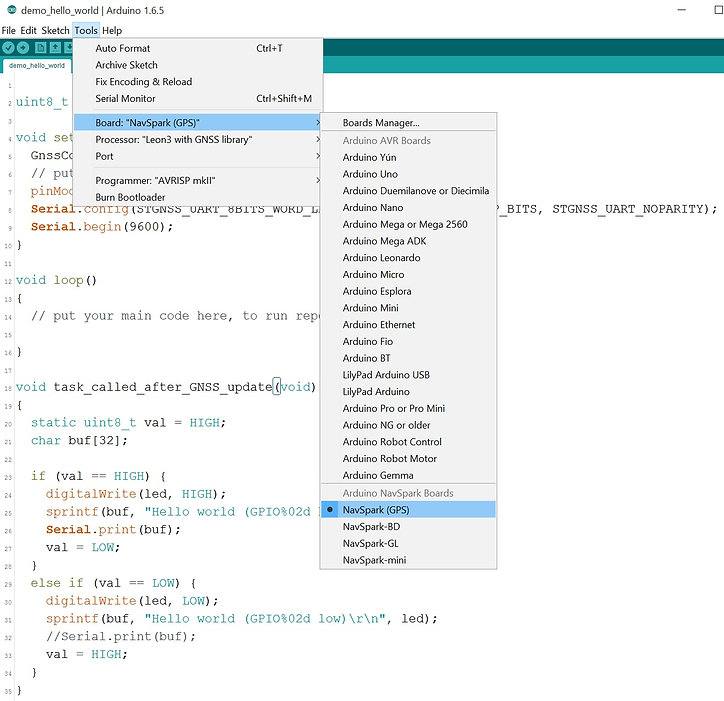Choose Arduino Mega ADK board
The height and width of the screenshot is (701, 724).
tap(408, 241)
